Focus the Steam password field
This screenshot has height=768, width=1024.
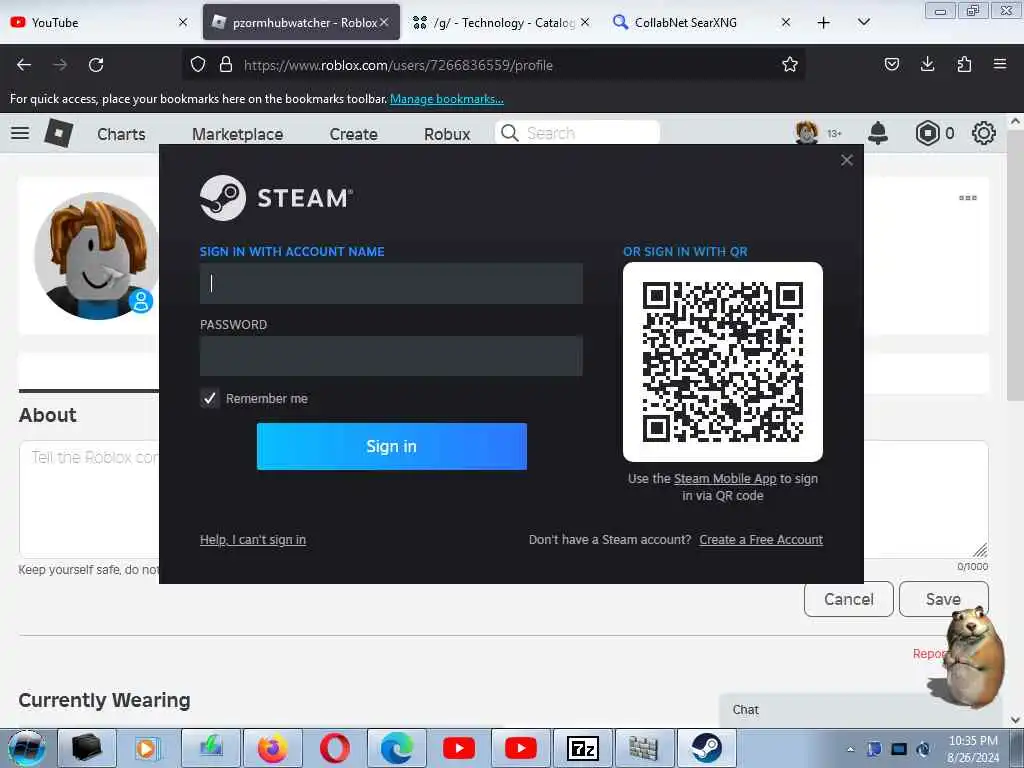click(x=391, y=356)
